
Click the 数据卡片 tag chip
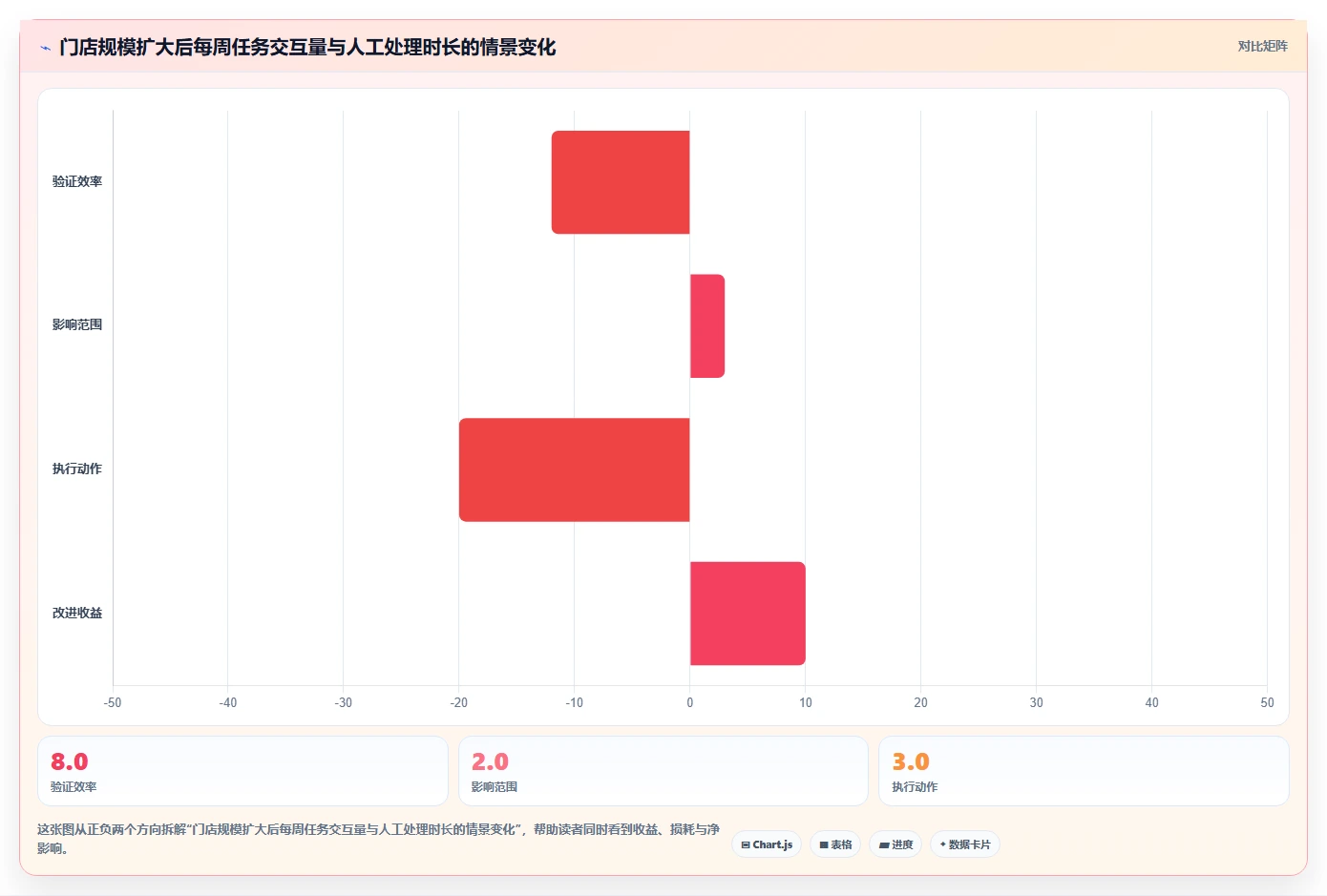tap(965, 844)
